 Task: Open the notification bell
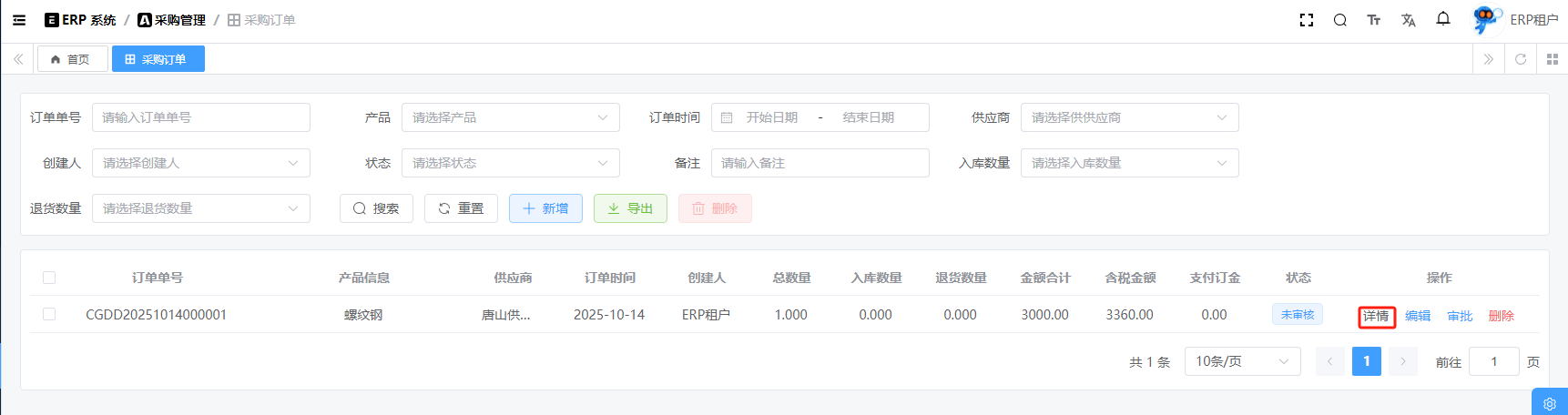1442,19
